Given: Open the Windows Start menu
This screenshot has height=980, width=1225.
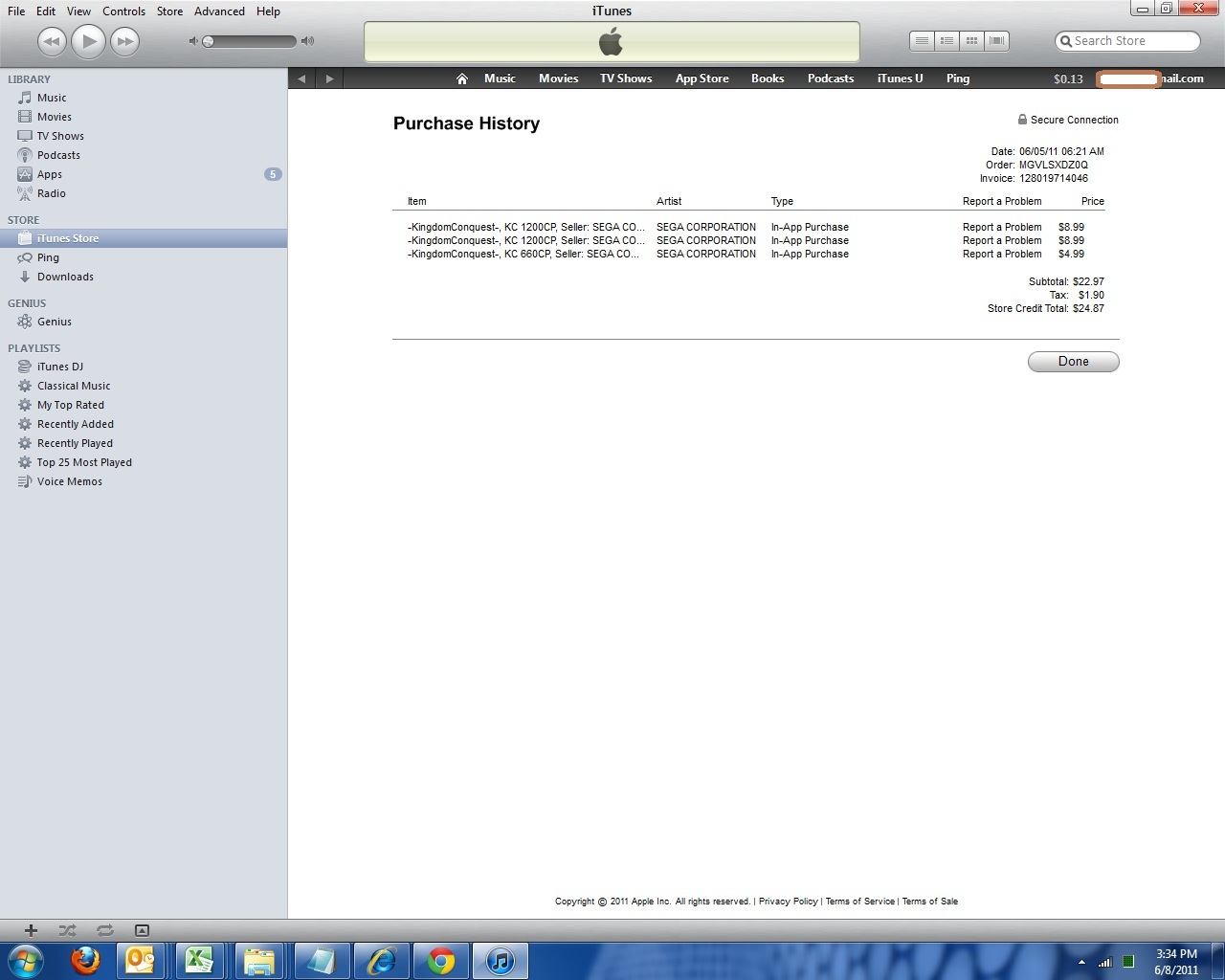Looking at the screenshot, I should (26, 960).
